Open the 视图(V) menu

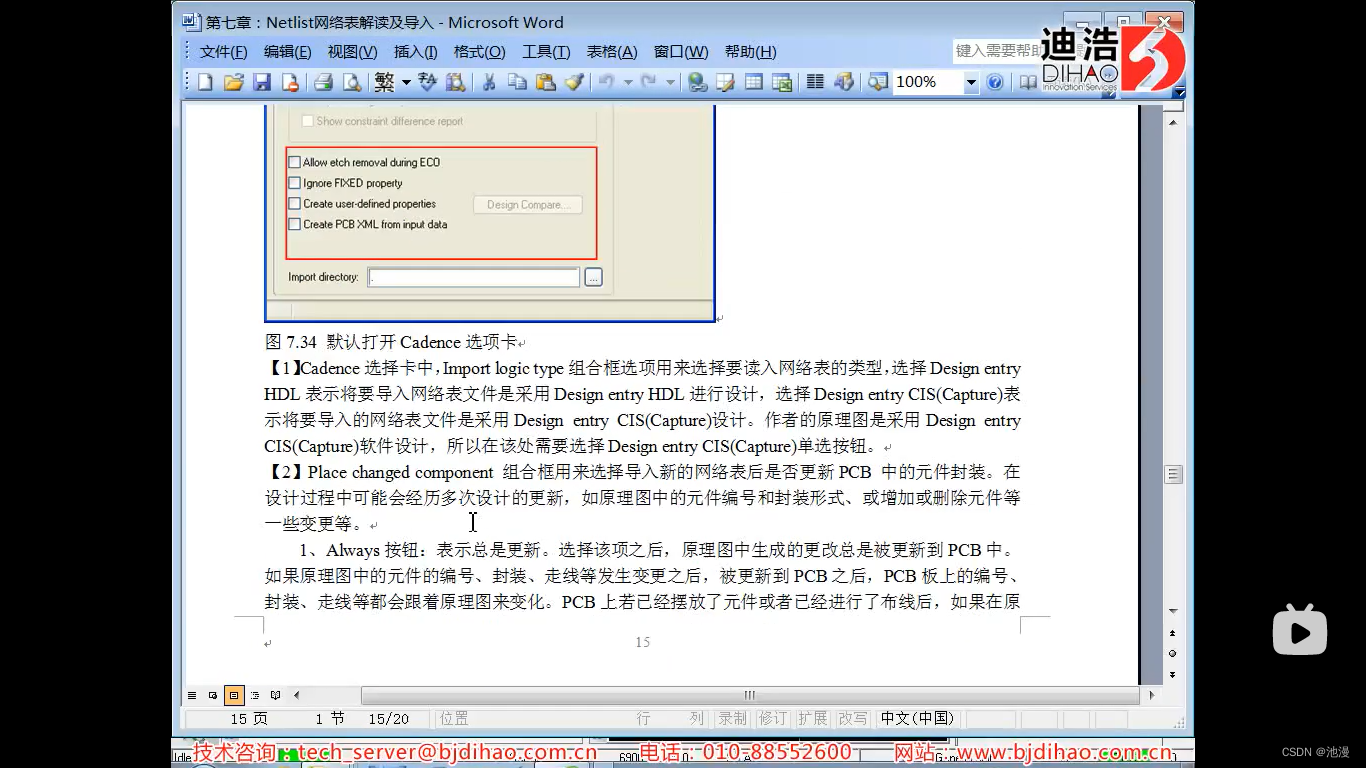[x=352, y=52]
